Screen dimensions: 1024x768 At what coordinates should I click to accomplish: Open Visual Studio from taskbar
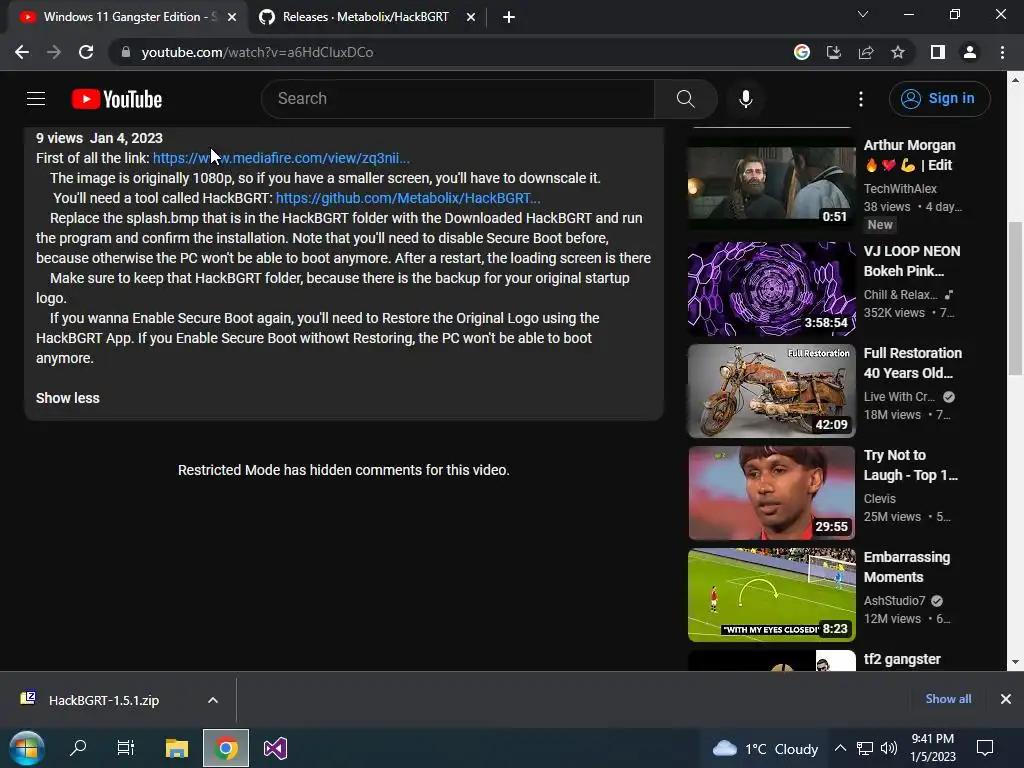point(275,748)
